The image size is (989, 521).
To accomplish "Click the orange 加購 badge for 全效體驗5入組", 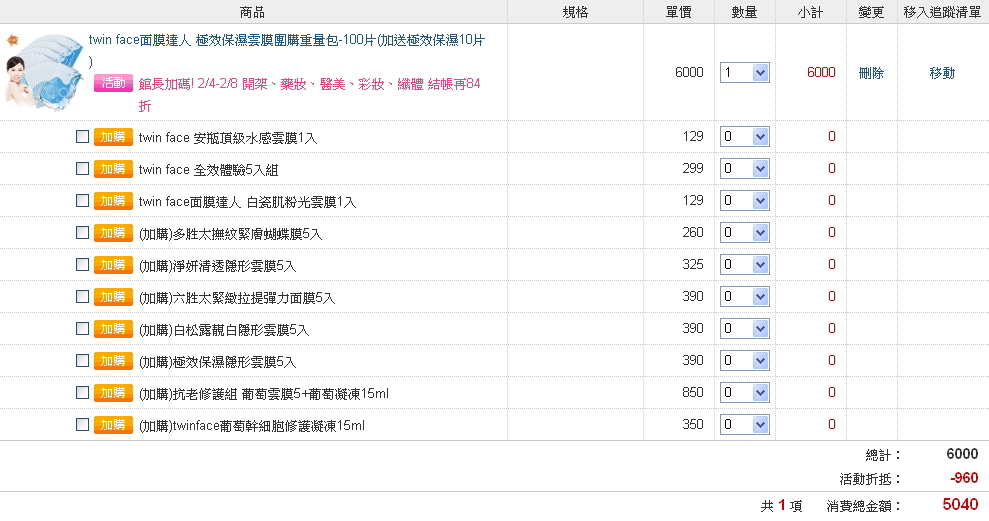I will pyautogui.click(x=114, y=168).
